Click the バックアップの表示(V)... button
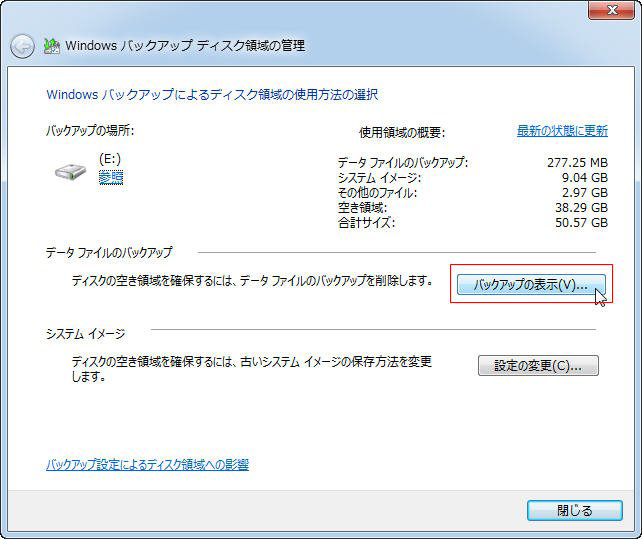642x539 pixels. coord(531,284)
